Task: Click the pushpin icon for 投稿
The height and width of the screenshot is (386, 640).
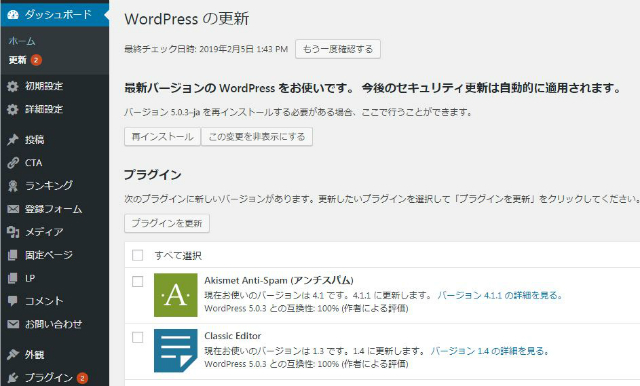Action: pos(13,140)
